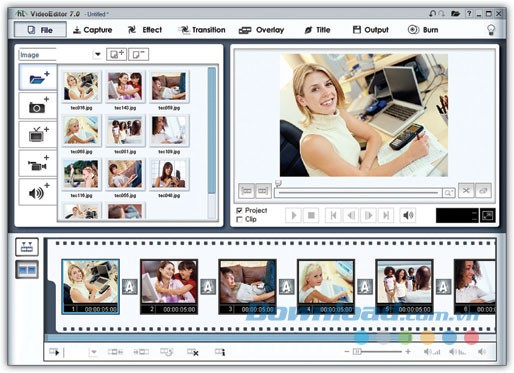Capture from TV with the television icon
514x373 pixels.
[x=38, y=134]
